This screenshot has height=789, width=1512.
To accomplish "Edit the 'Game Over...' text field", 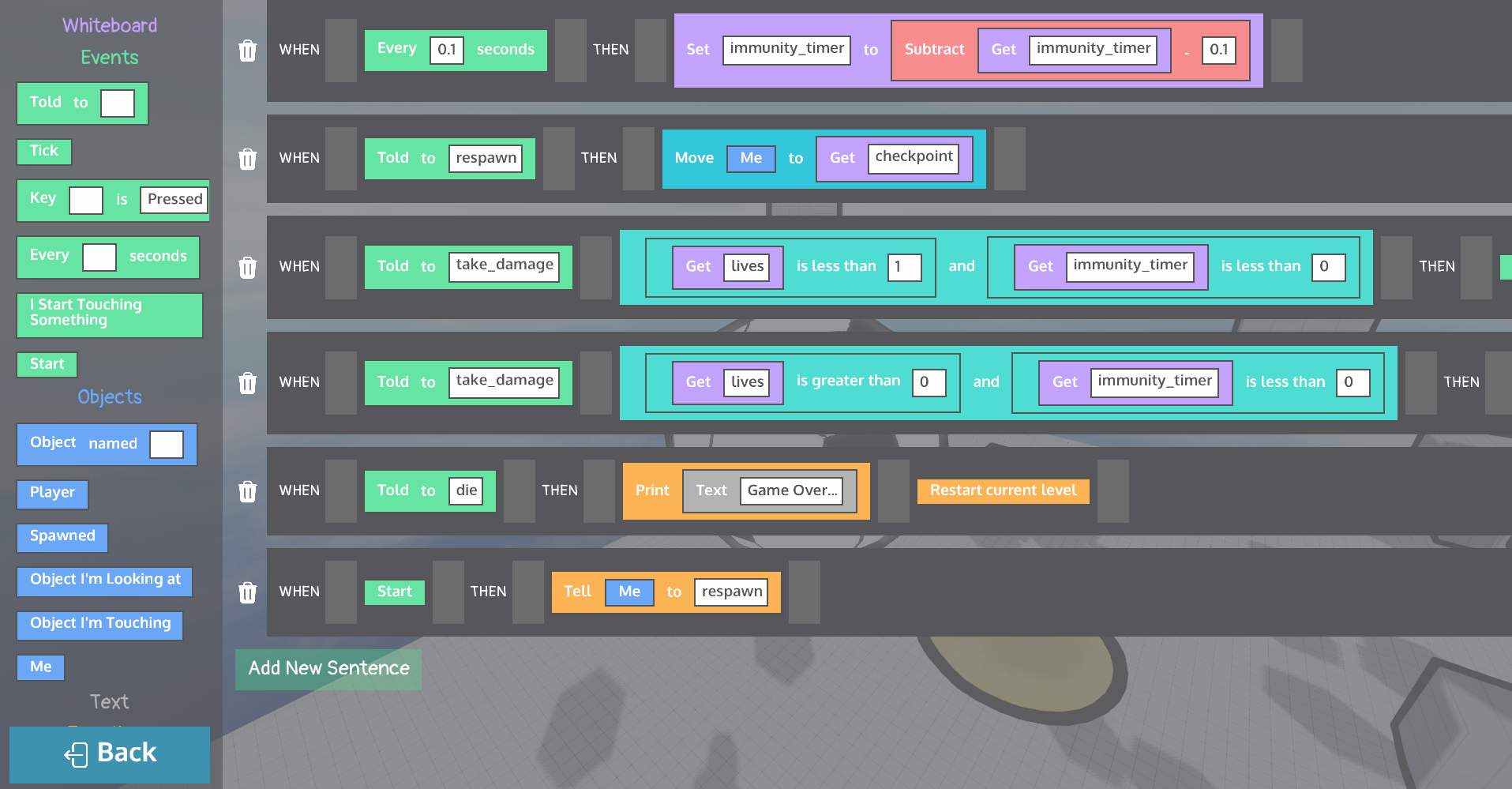I will point(792,491).
